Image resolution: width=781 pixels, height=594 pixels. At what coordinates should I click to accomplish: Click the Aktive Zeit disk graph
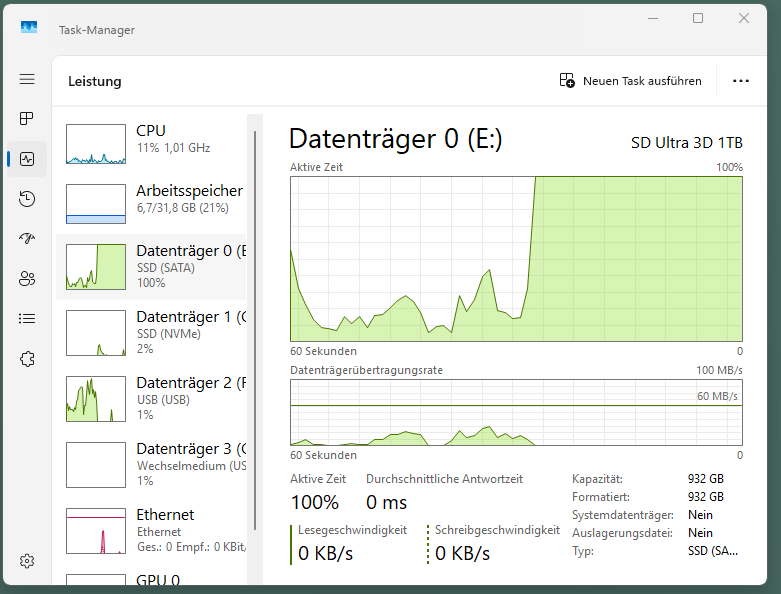(516, 258)
